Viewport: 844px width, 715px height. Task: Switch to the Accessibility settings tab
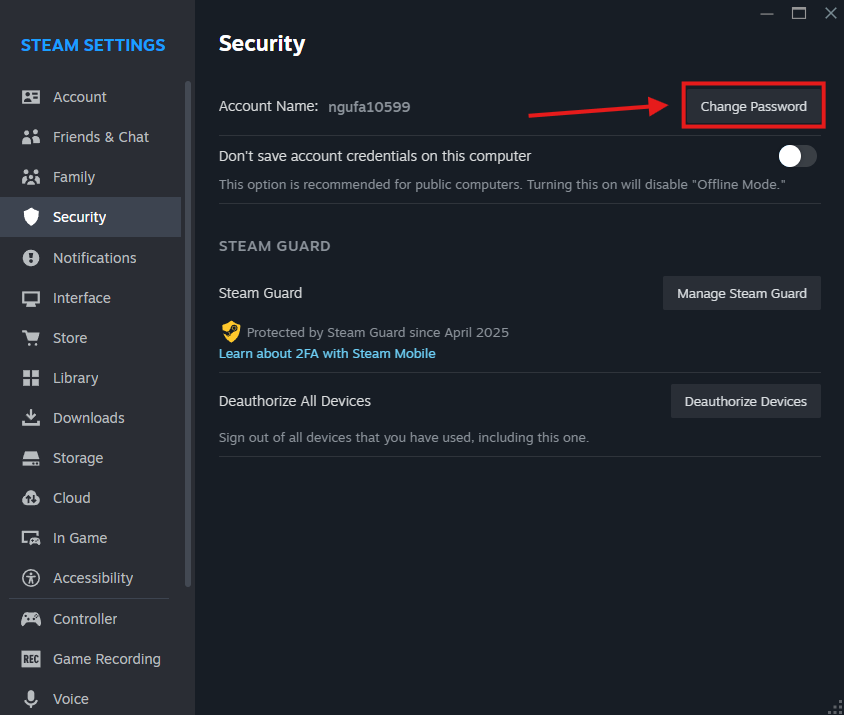(92, 578)
